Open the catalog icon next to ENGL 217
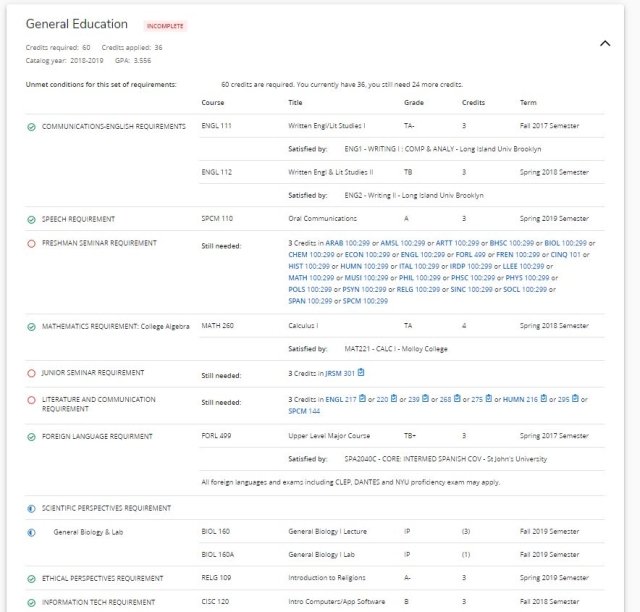This screenshot has width=640, height=612. (x=361, y=400)
